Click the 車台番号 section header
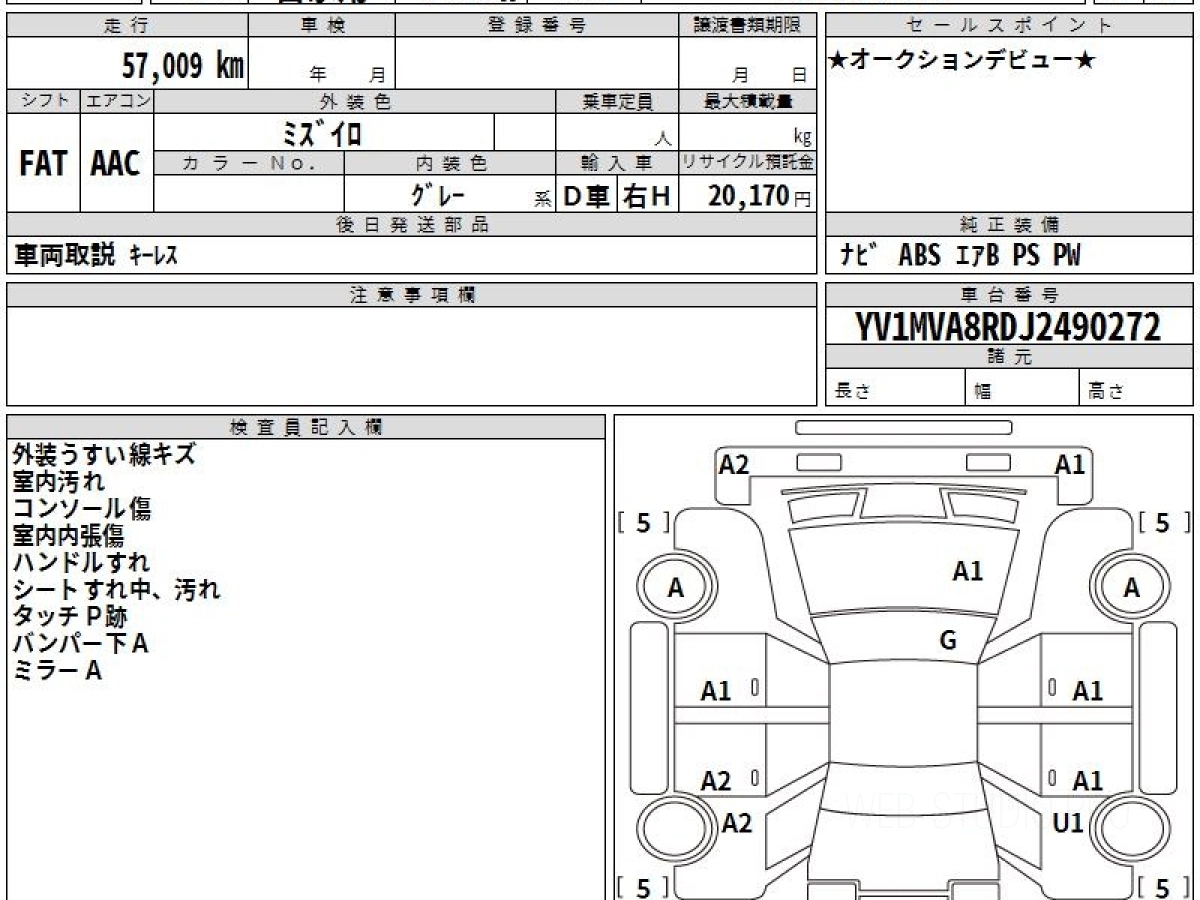The height and width of the screenshot is (900, 1200). [1009, 295]
